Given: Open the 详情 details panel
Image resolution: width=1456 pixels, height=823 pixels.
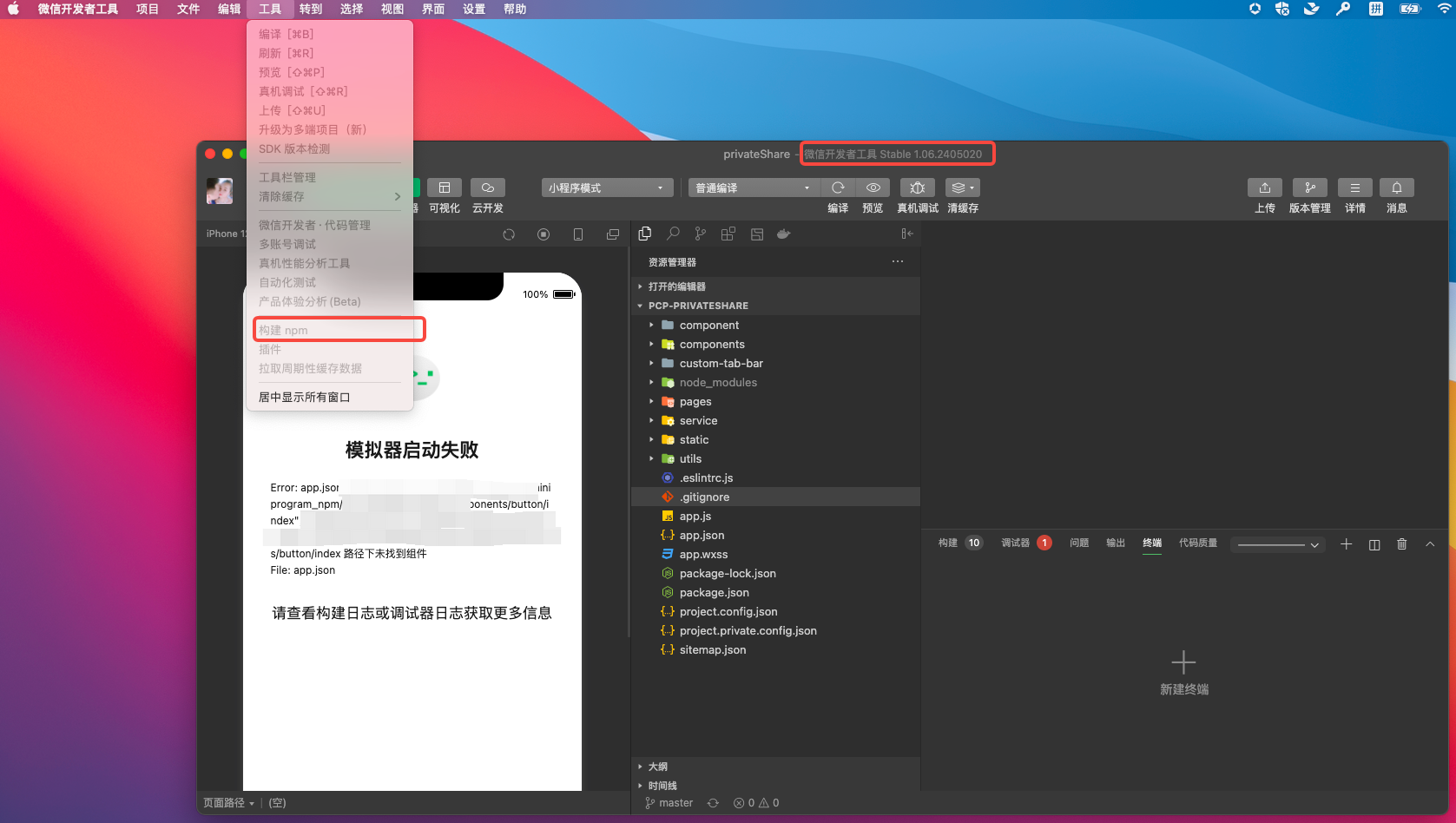Looking at the screenshot, I should (1355, 188).
